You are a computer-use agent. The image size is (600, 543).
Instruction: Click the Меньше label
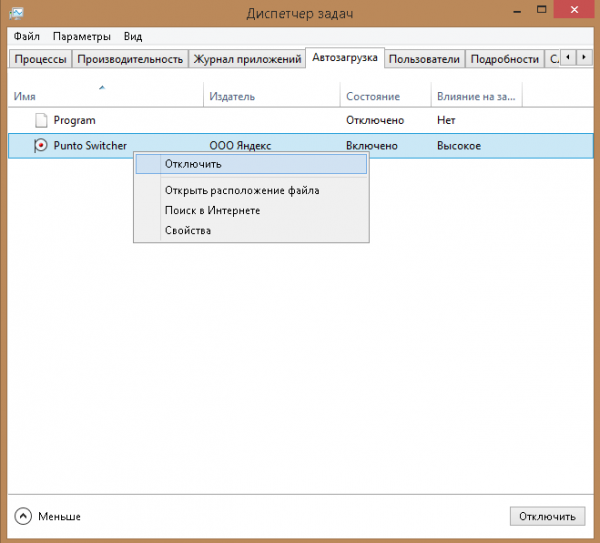[59, 516]
